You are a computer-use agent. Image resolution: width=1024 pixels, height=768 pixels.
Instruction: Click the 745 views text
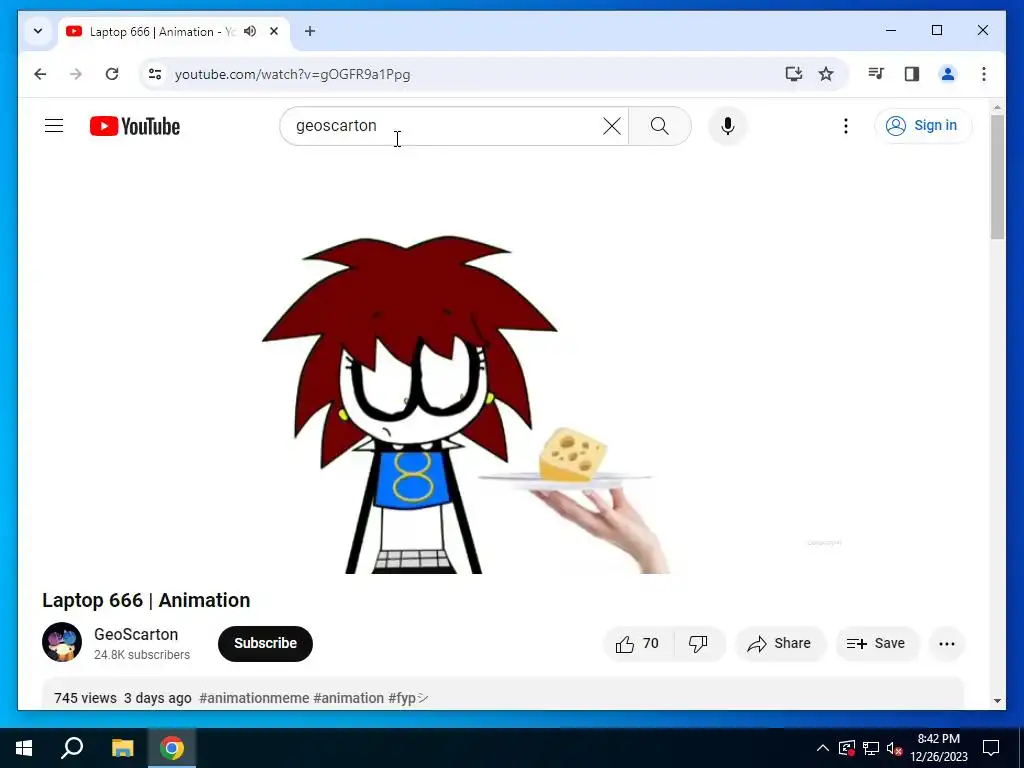(x=86, y=698)
